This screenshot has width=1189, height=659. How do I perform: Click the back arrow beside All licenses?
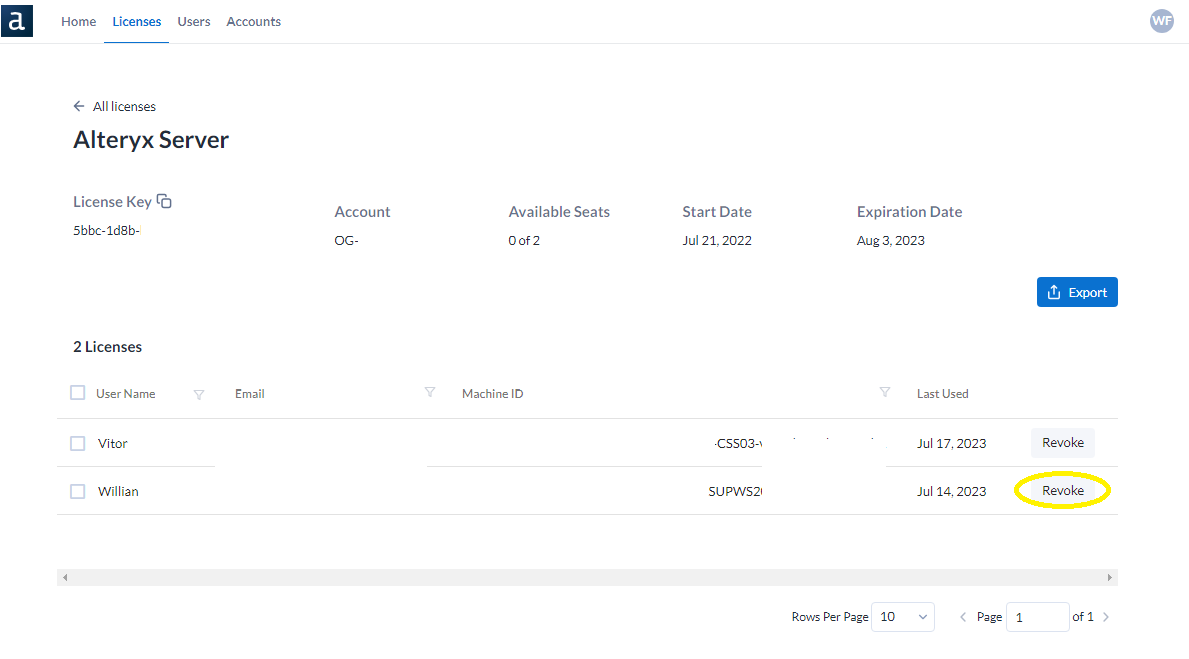pos(78,106)
